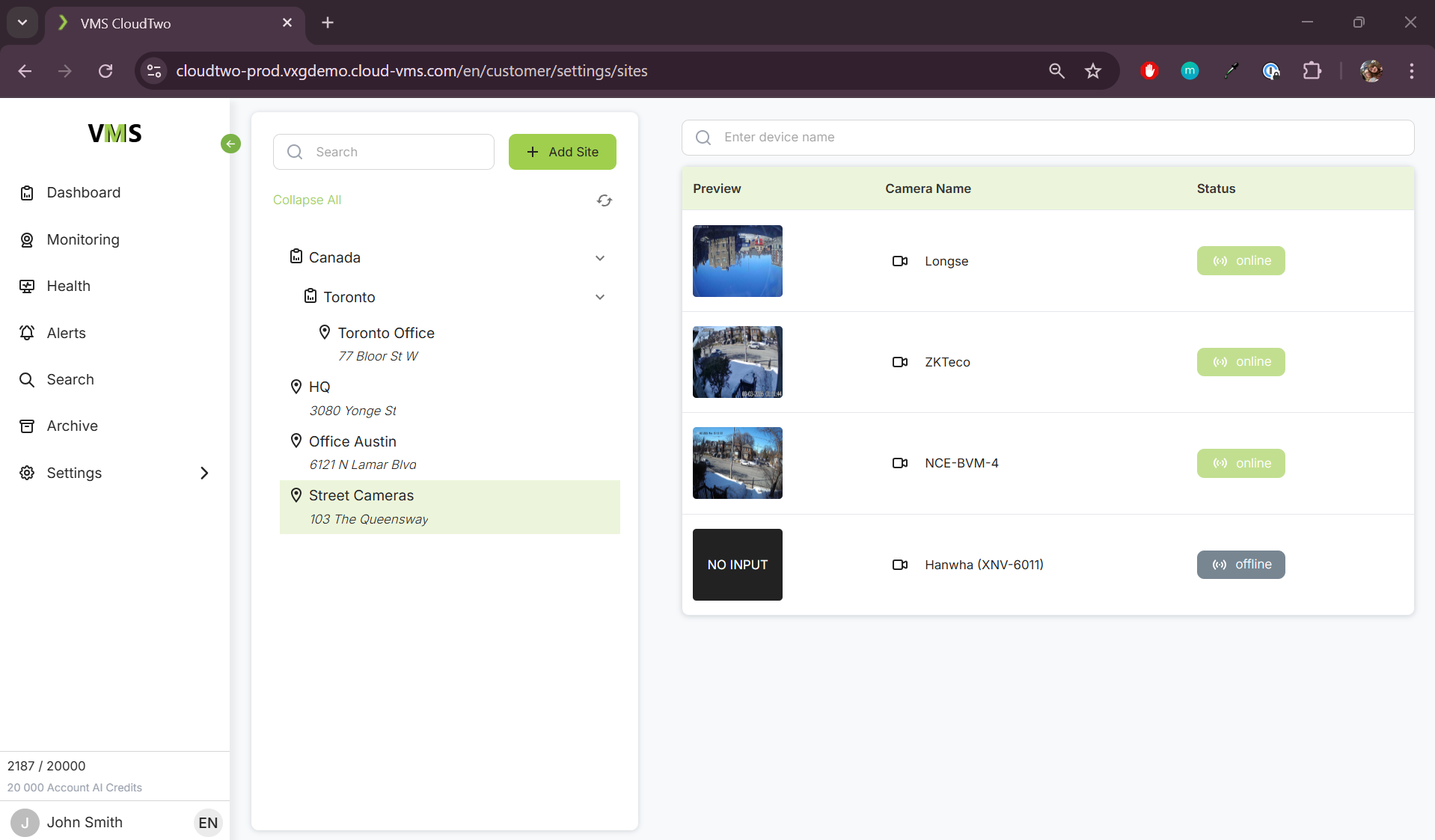Expand the Settings menu arrow
The width and height of the screenshot is (1435, 840).
pyautogui.click(x=204, y=473)
